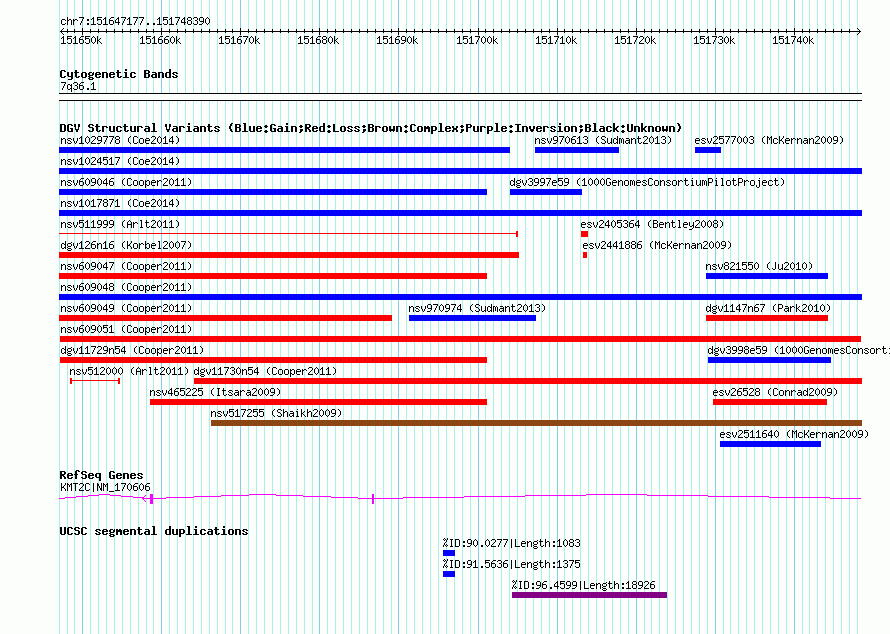This screenshot has width=890, height=634.
Task: Select the 151700k ruler position
Action: point(477,40)
